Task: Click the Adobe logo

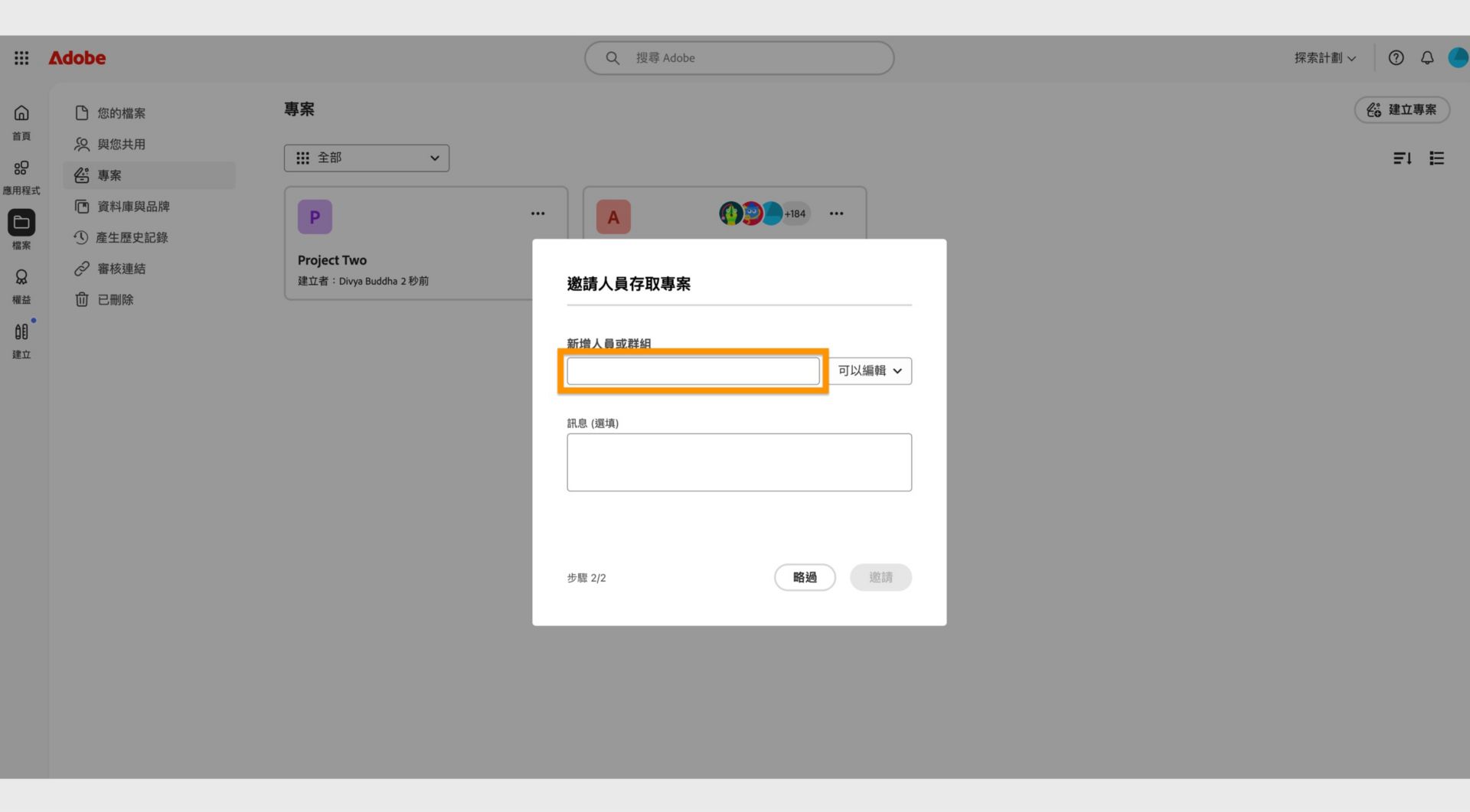Action: pos(77,57)
